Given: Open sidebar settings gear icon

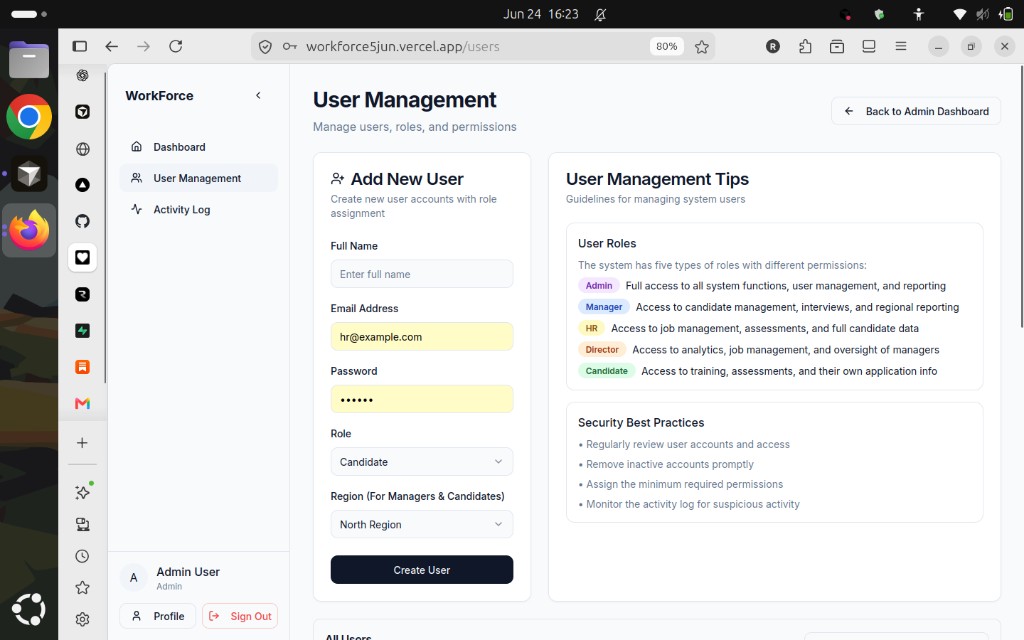Looking at the screenshot, I should pyautogui.click(x=82, y=619).
